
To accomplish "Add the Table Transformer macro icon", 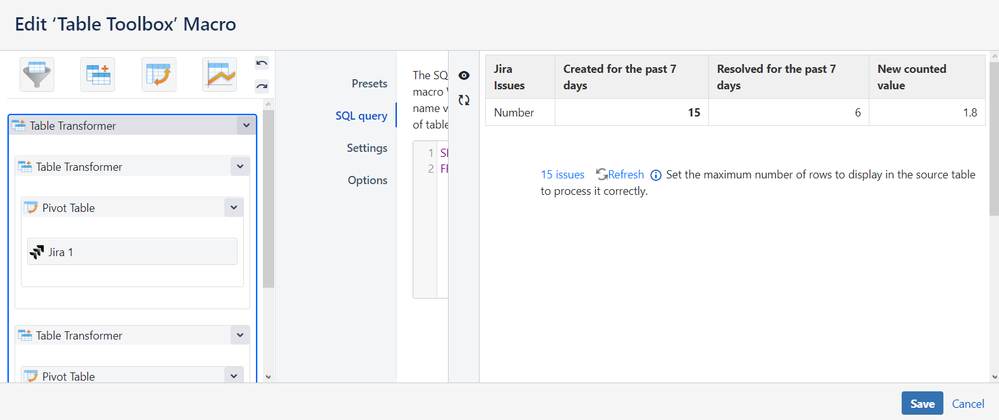I will pyautogui.click(x=97, y=75).
